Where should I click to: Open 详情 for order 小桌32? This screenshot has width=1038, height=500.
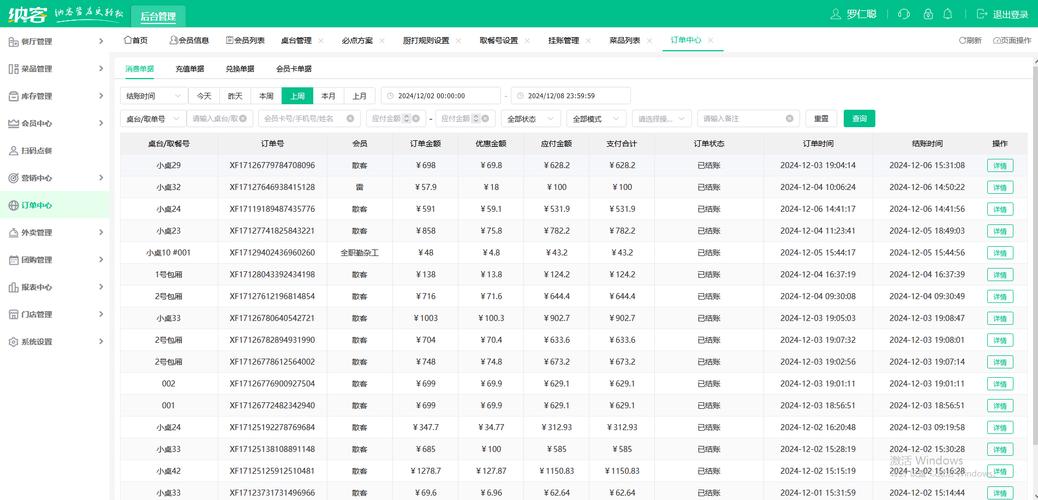[x=1000, y=187]
